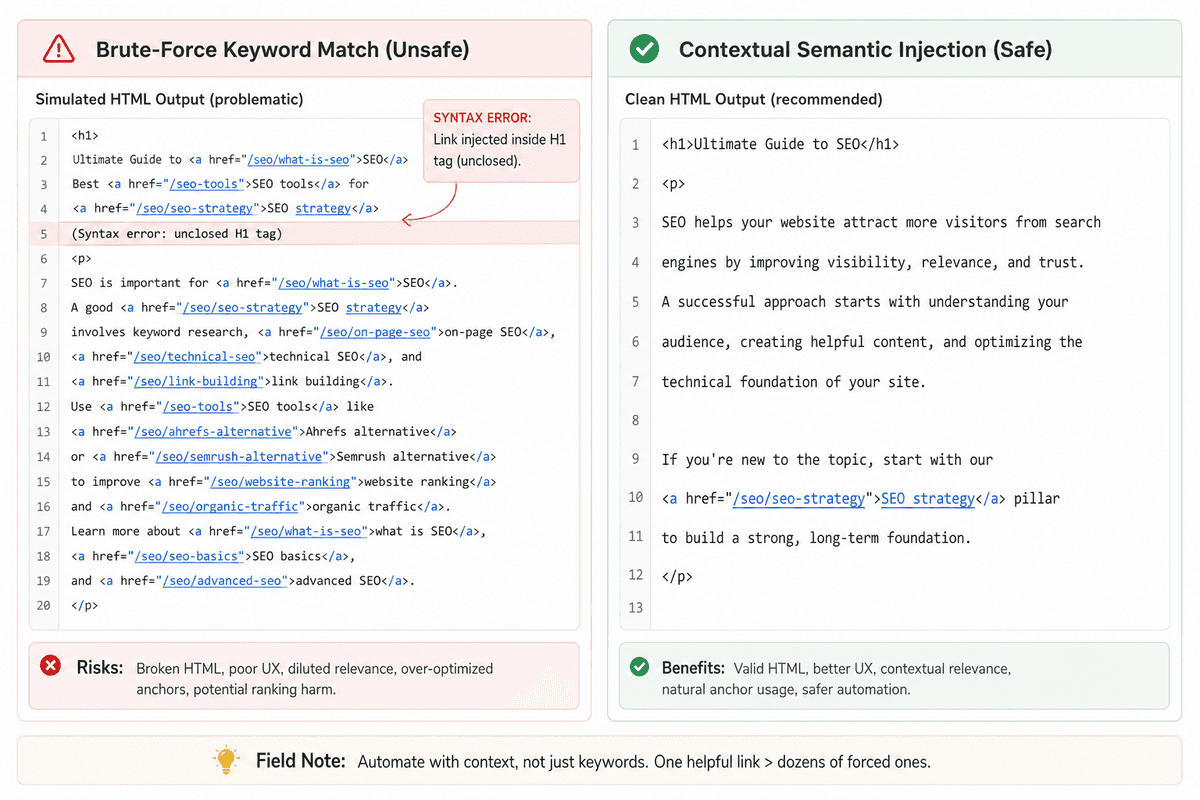Click the underlined 'strategy' anchor on left line 8

(374, 308)
